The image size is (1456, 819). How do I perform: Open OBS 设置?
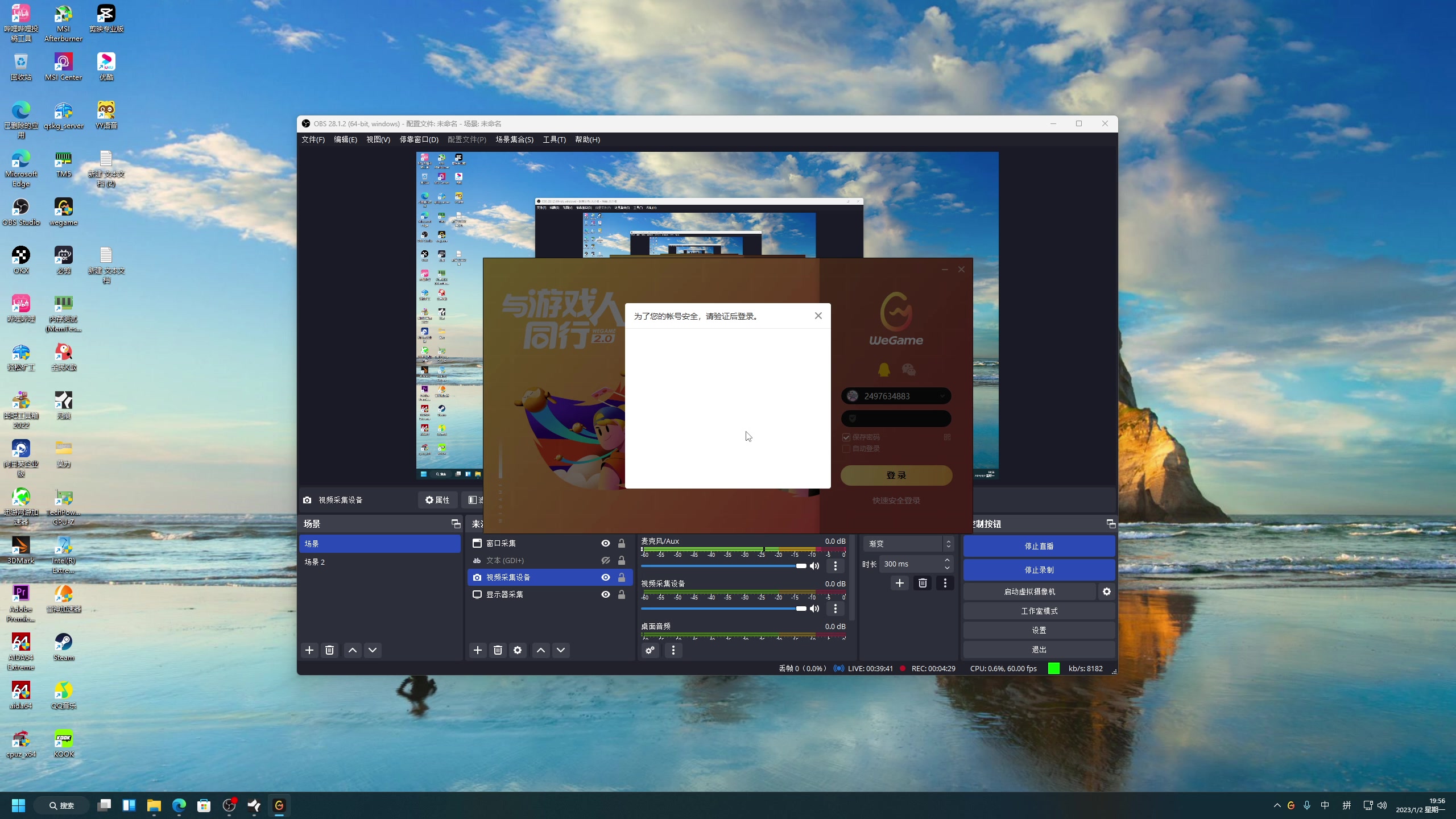1039,630
